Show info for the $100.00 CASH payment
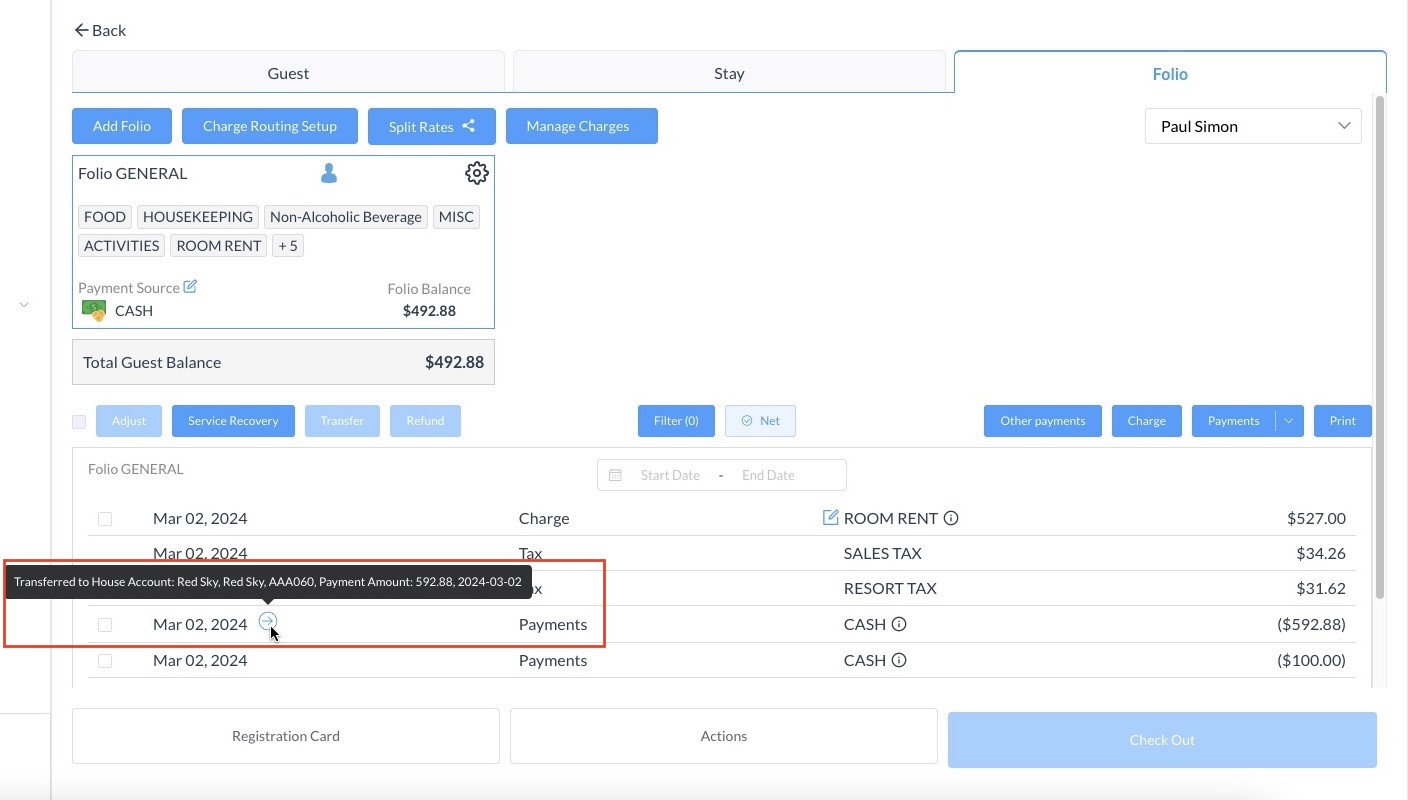Image resolution: width=1408 pixels, height=800 pixels. pyautogui.click(x=899, y=660)
